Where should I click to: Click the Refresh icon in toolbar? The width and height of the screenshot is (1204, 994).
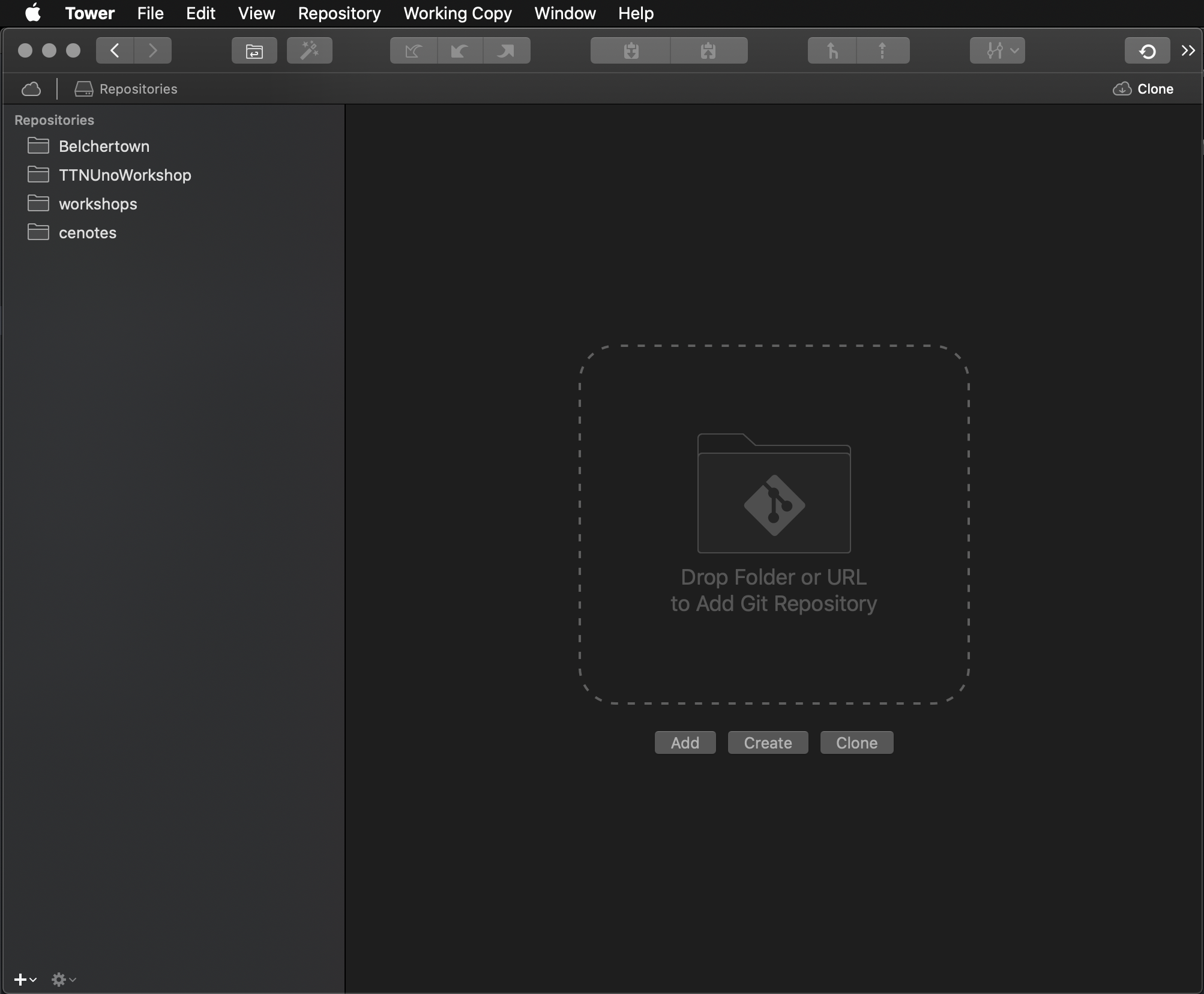tap(1148, 50)
